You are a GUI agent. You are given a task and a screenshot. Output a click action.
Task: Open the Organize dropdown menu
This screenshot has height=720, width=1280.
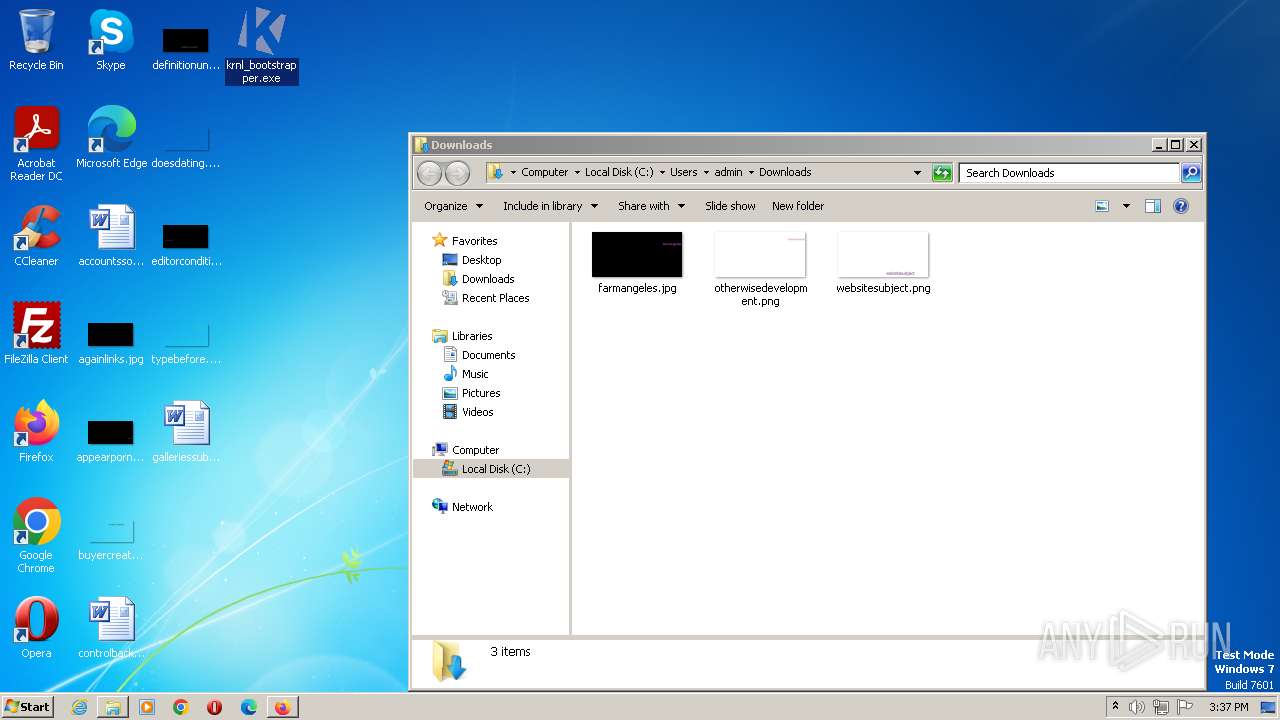tap(453, 206)
